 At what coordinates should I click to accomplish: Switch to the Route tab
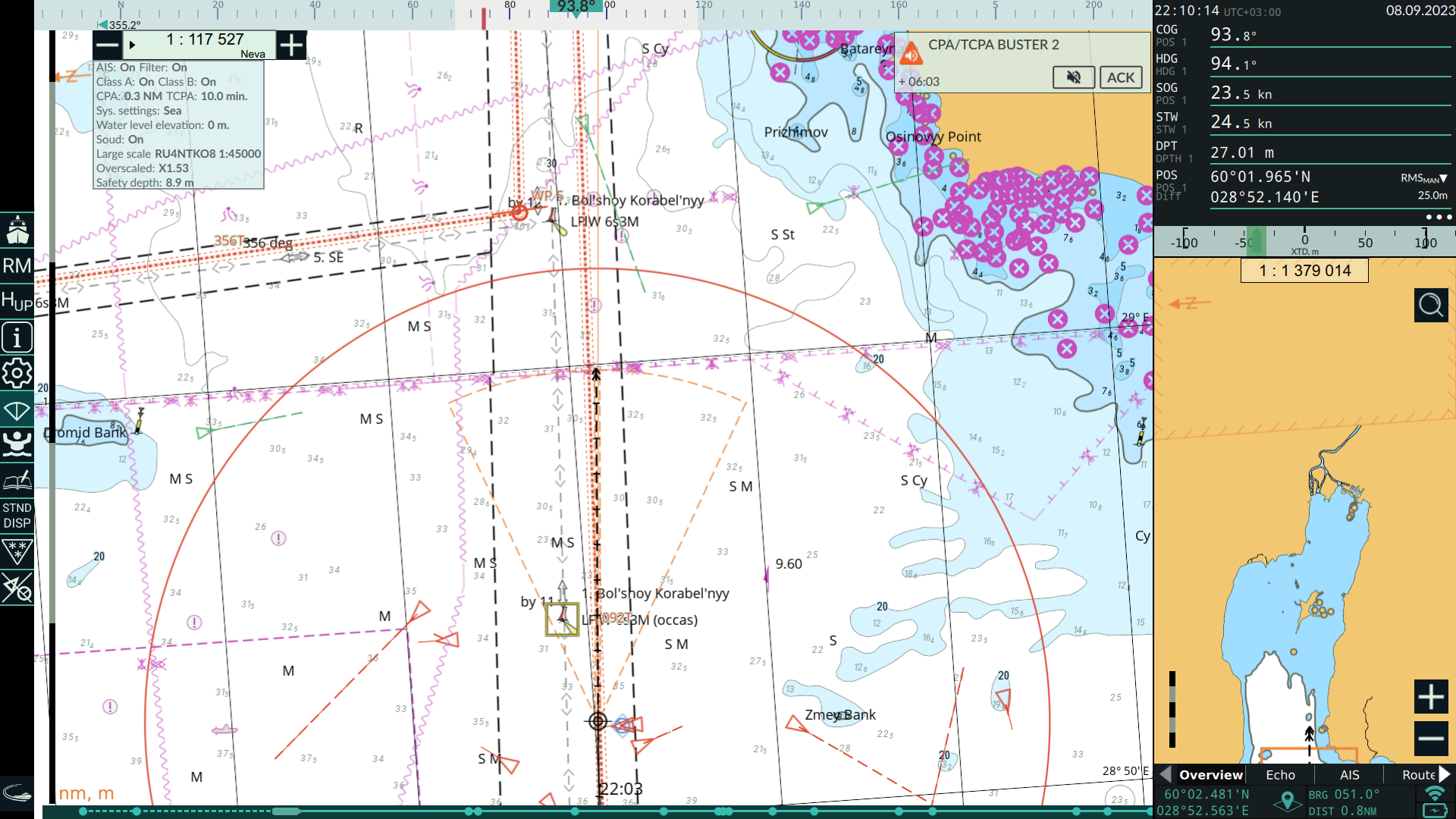(1418, 774)
